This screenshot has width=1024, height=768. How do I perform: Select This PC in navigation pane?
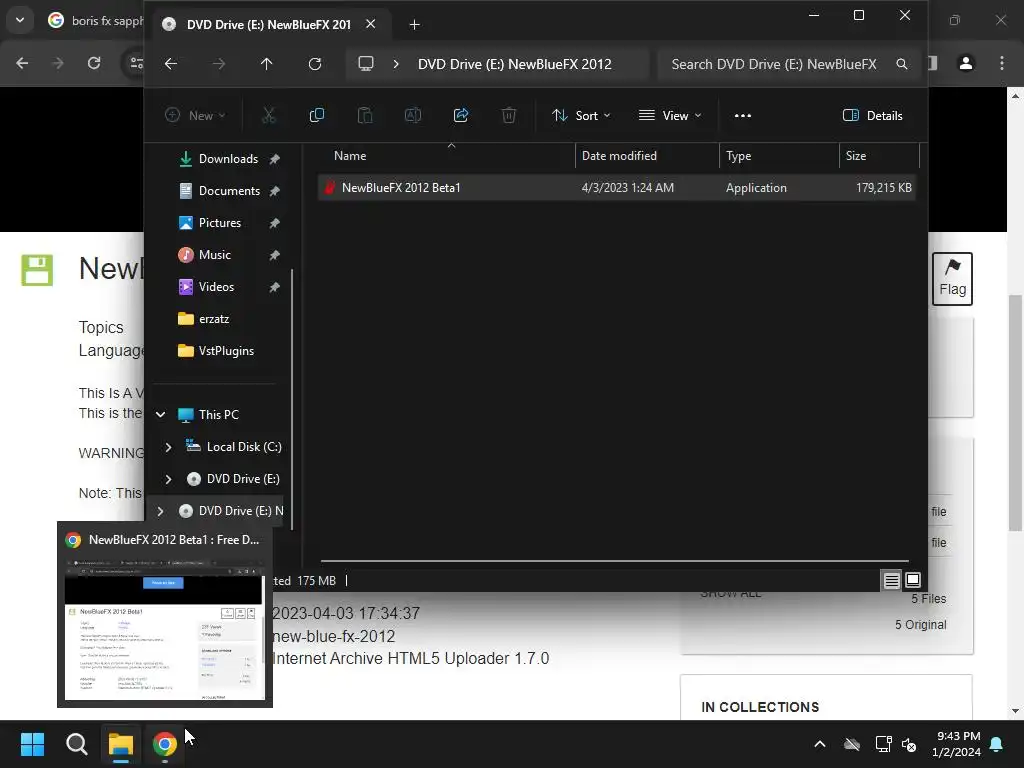point(218,415)
